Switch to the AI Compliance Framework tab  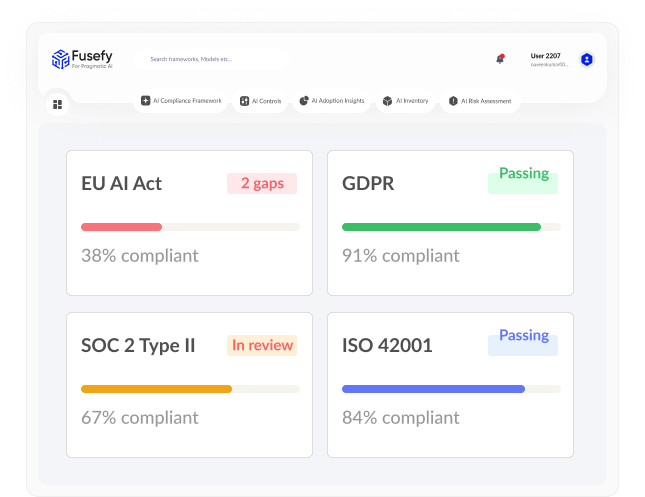coord(181,101)
